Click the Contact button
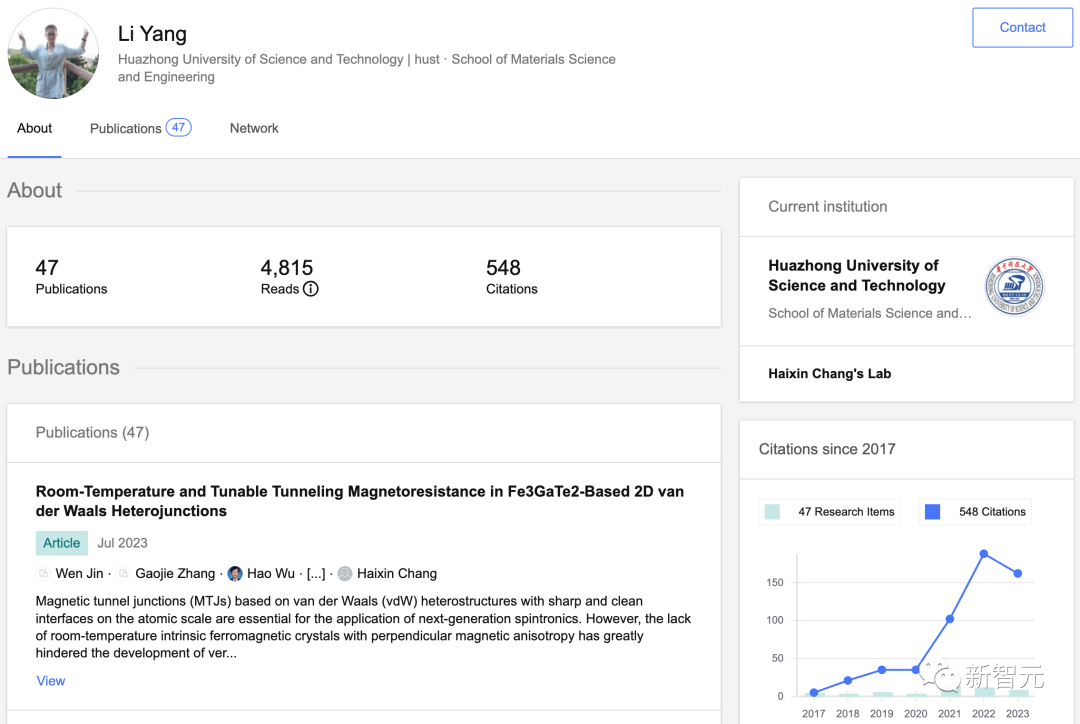The height and width of the screenshot is (724, 1080). pyautogui.click(x=1022, y=28)
